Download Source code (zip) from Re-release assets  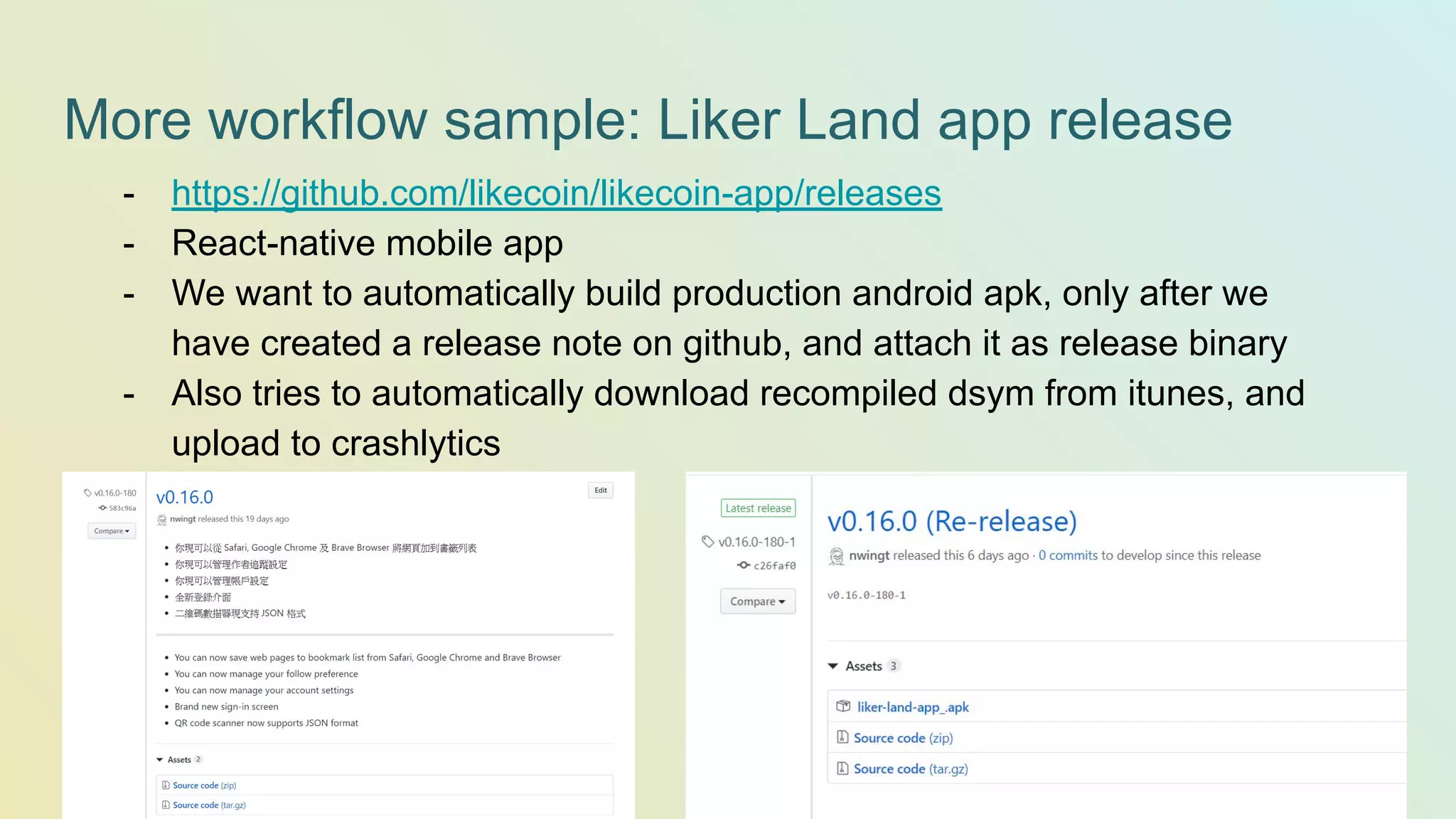[904, 738]
